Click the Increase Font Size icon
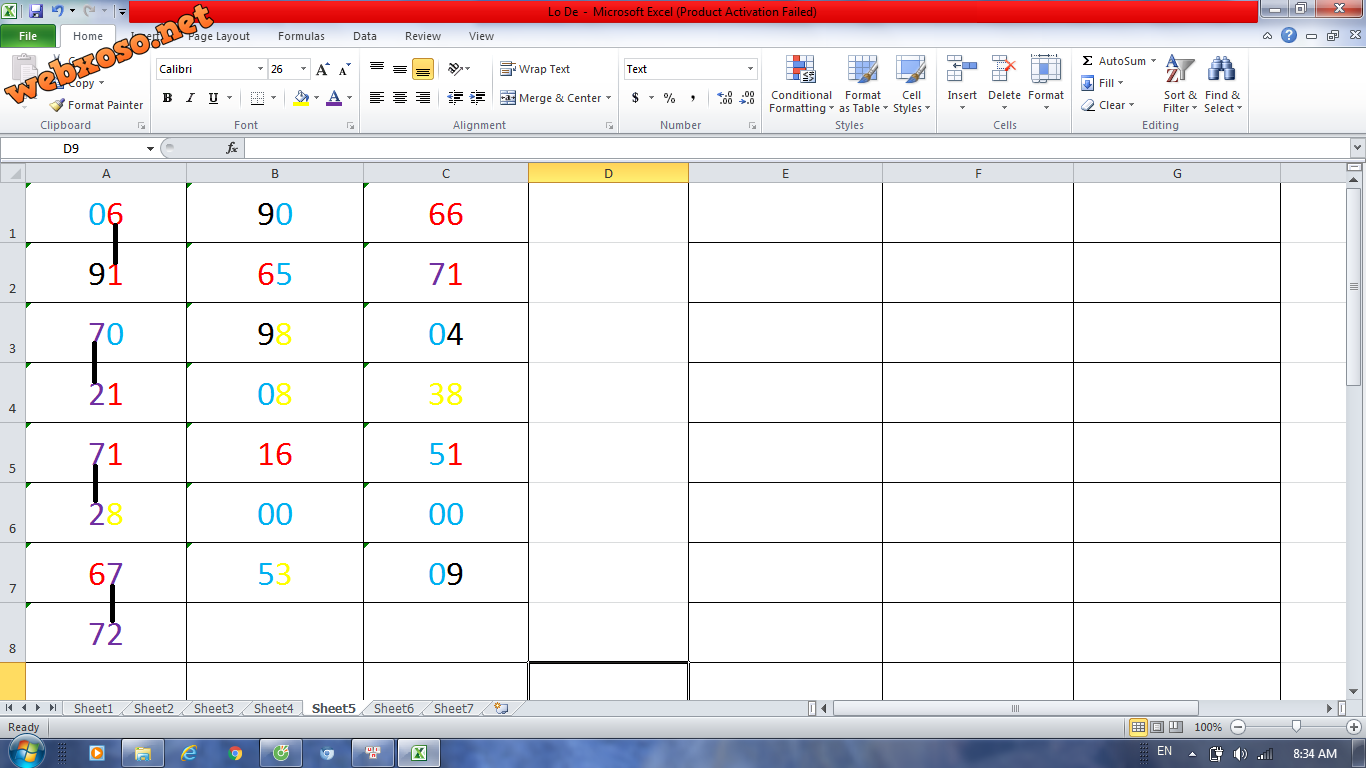The image size is (1366, 768). [322, 69]
